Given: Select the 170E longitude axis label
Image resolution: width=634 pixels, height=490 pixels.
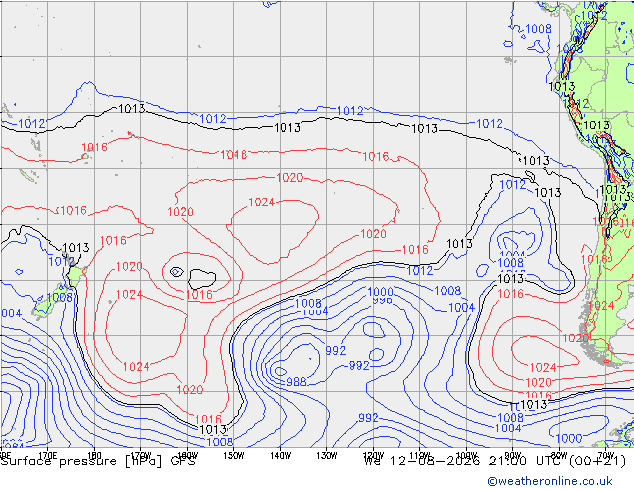Looking at the screenshot, I should 47,456.
